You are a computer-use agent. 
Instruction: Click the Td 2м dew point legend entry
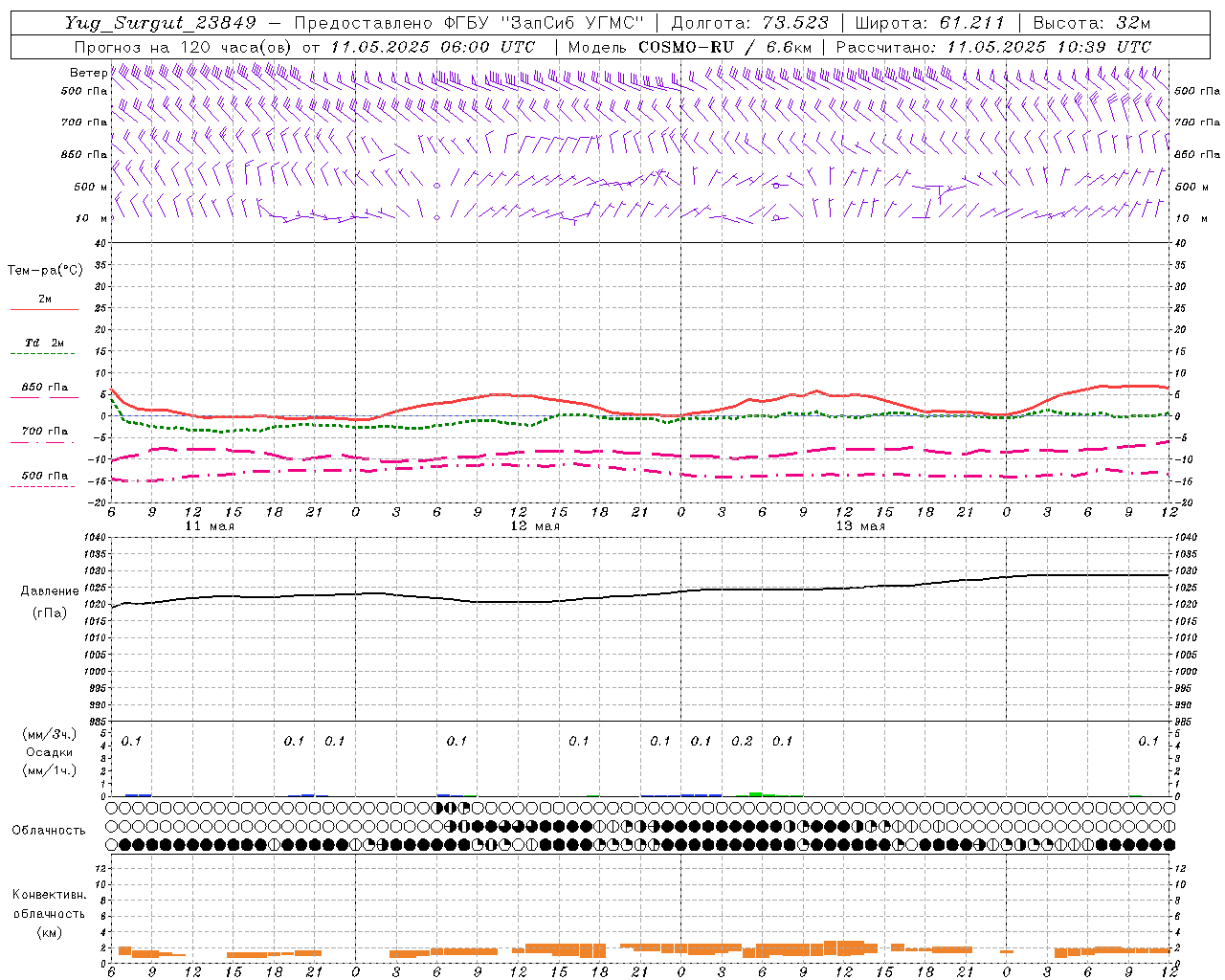[x=44, y=343]
